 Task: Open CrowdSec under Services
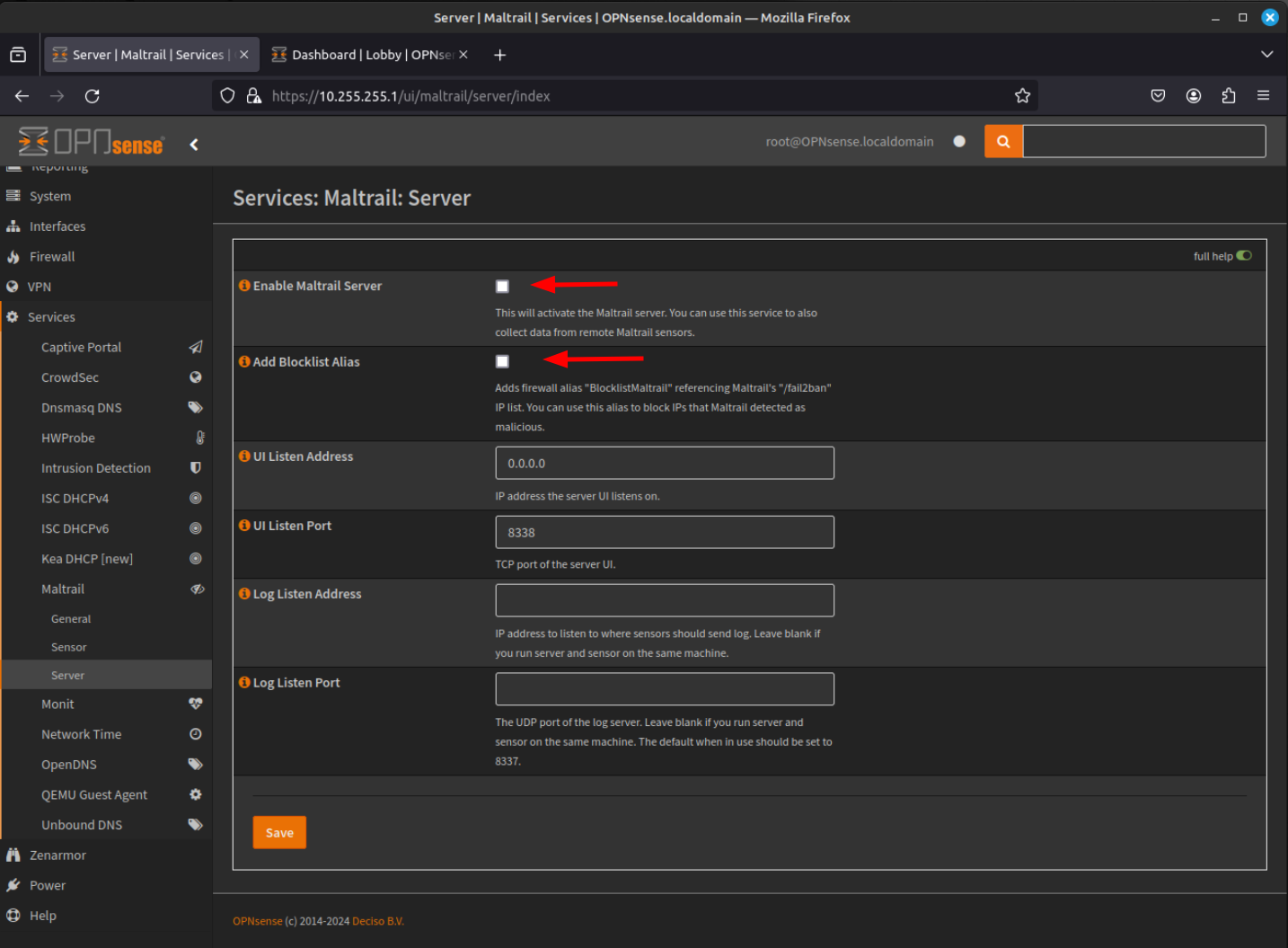106,377
